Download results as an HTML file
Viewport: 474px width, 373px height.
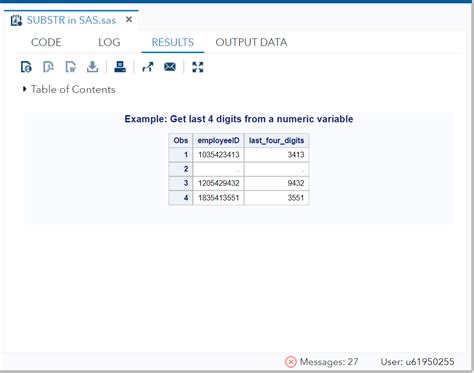26,67
